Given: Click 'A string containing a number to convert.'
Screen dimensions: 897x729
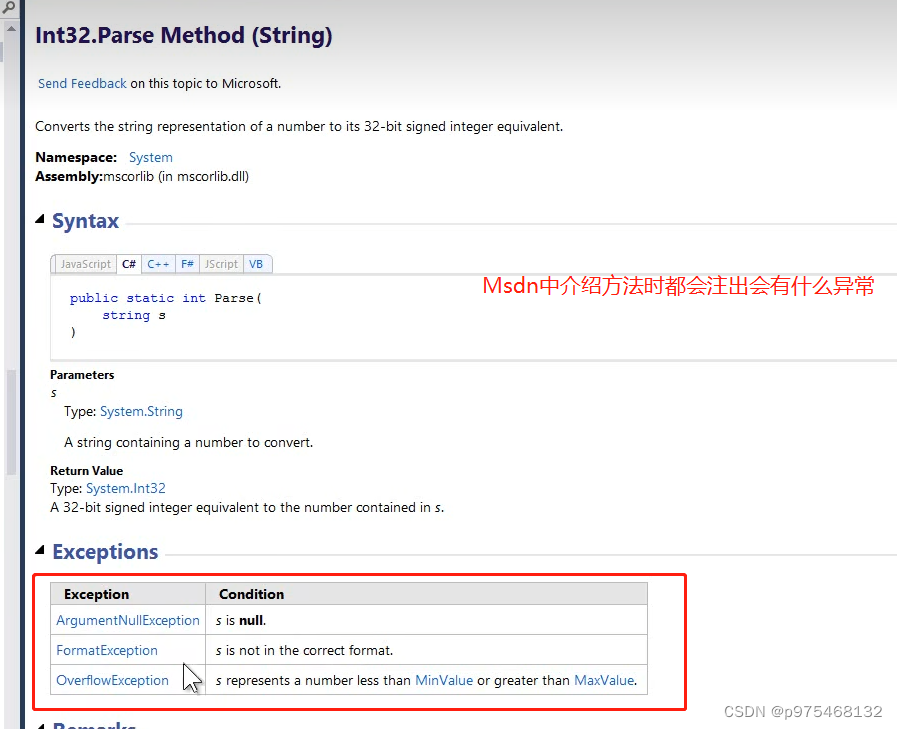Looking at the screenshot, I should click(x=189, y=442).
